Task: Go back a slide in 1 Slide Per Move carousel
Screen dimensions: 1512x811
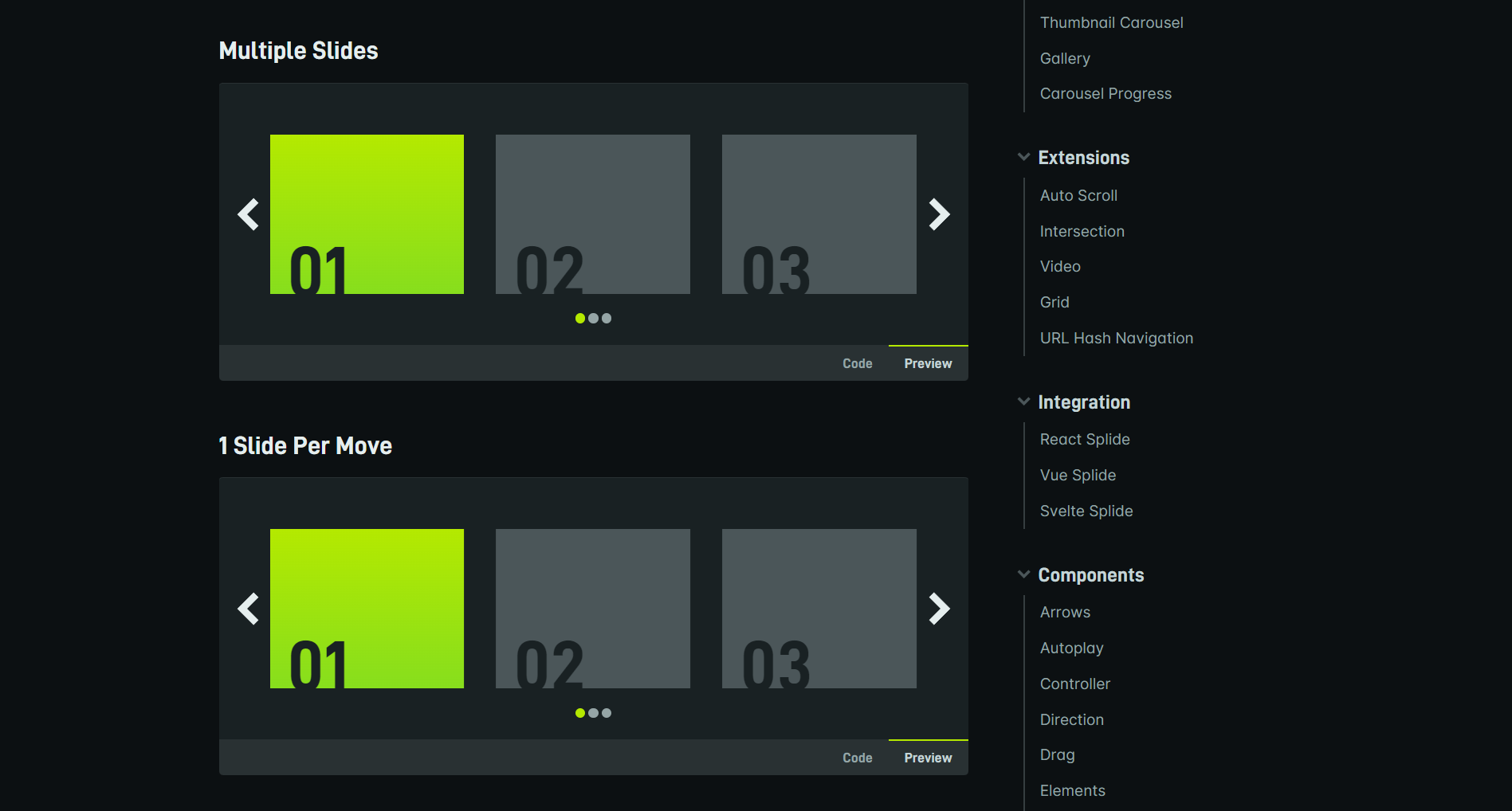Action: pos(248,609)
